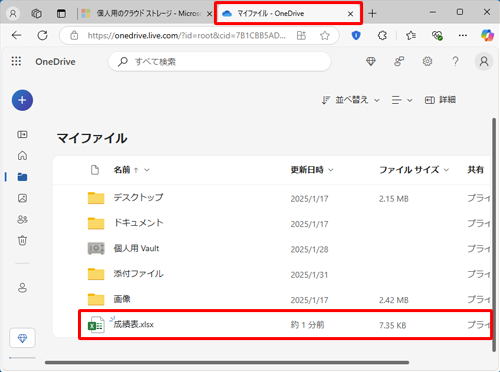
Task: Expand the 並べ替え sort dropdown
Action: [x=351, y=100]
